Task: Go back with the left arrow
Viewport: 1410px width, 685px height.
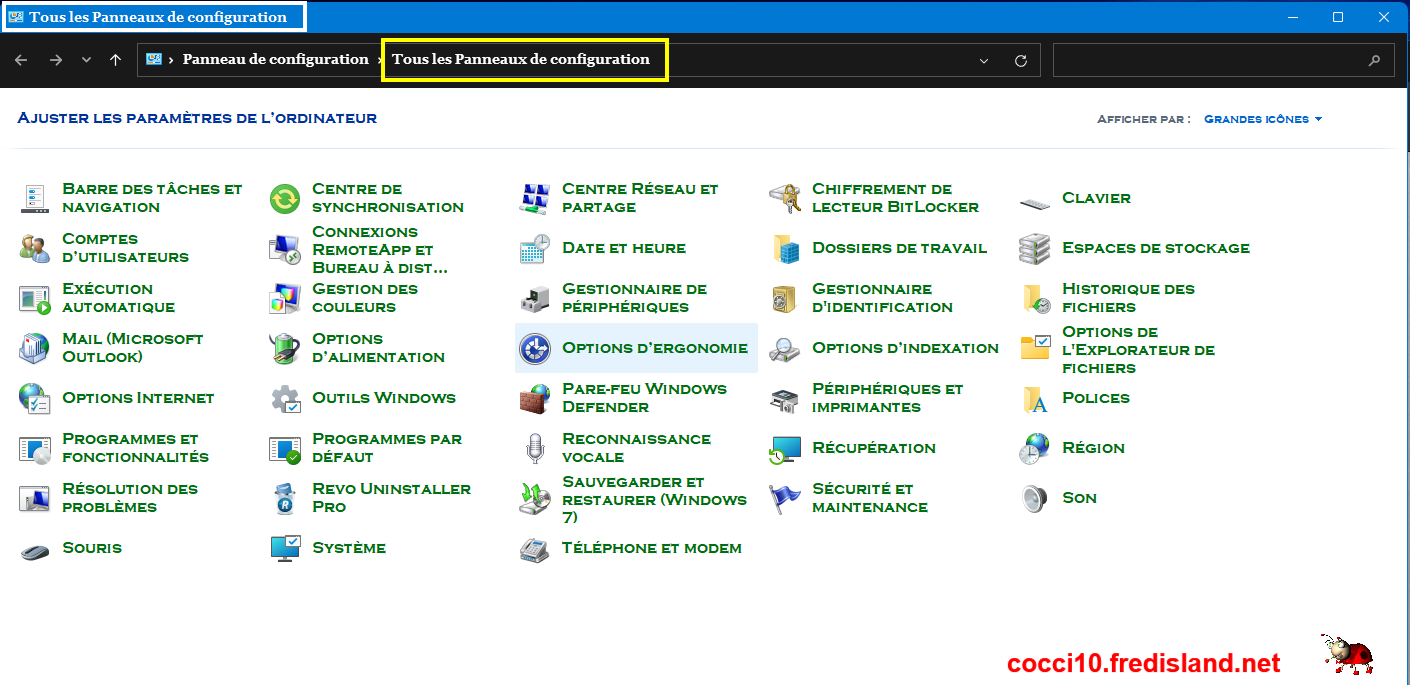Action: (x=21, y=60)
